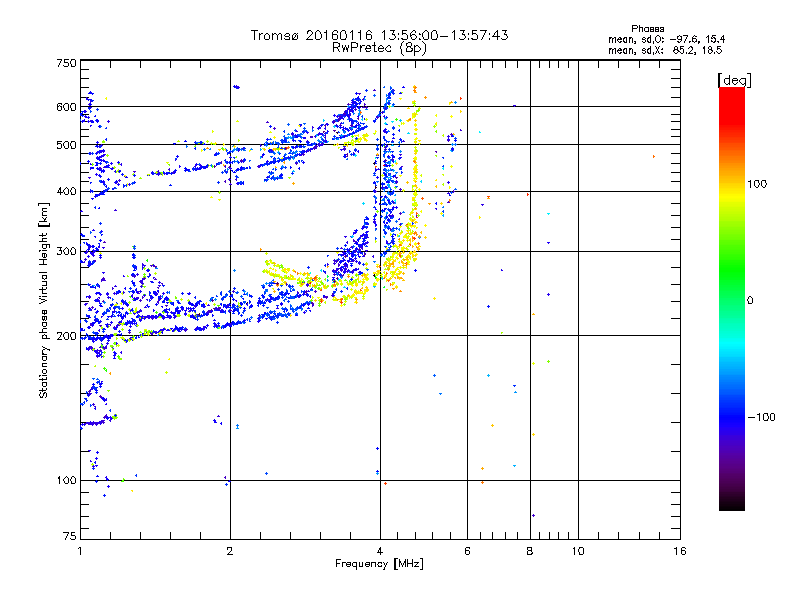This screenshot has height=600, width=800.
Task: Click the plot title 'Tromsø 20160116 13:56:00-13:57:43'
Action: click(379, 35)
